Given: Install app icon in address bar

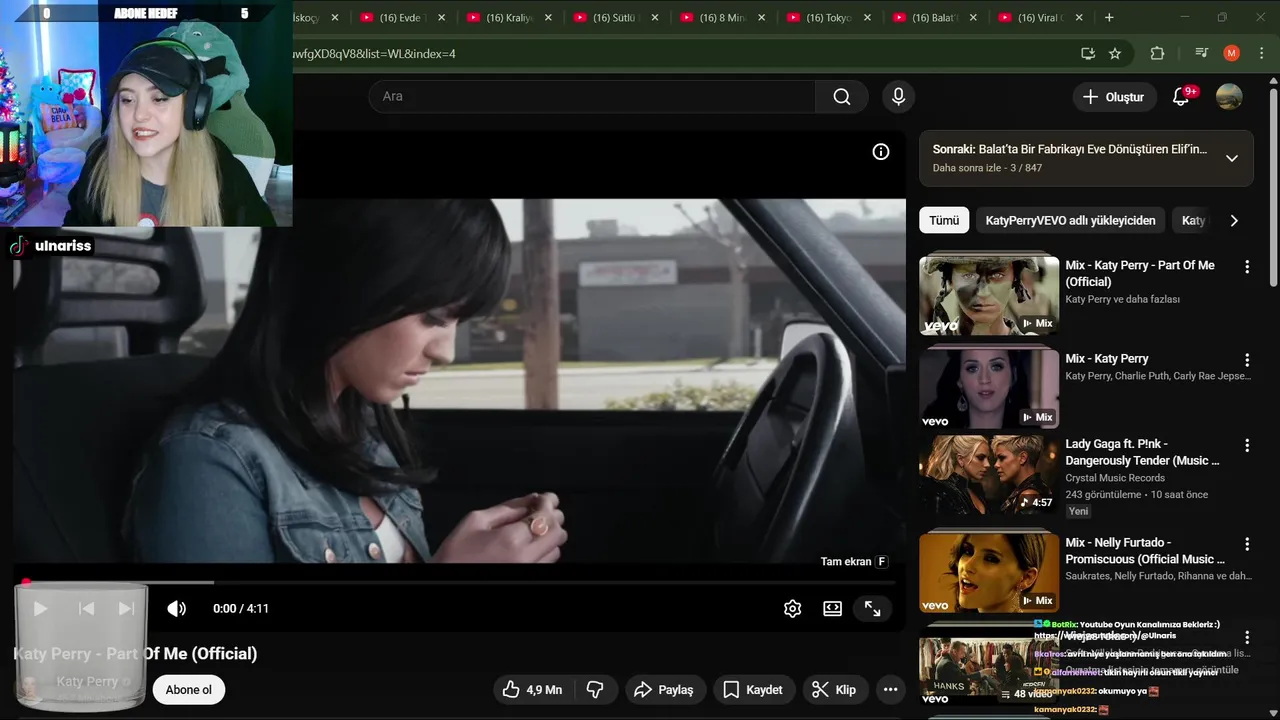Looking at the screenshot, I should tap(1088, 53).
